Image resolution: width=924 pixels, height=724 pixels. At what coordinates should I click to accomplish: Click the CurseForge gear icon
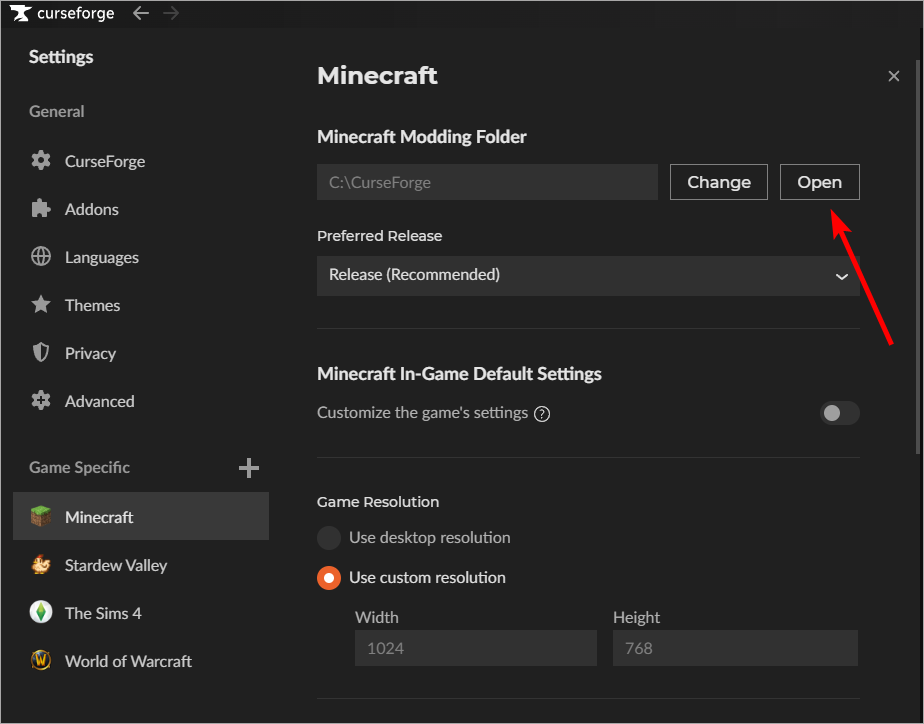tap(41, 161)
